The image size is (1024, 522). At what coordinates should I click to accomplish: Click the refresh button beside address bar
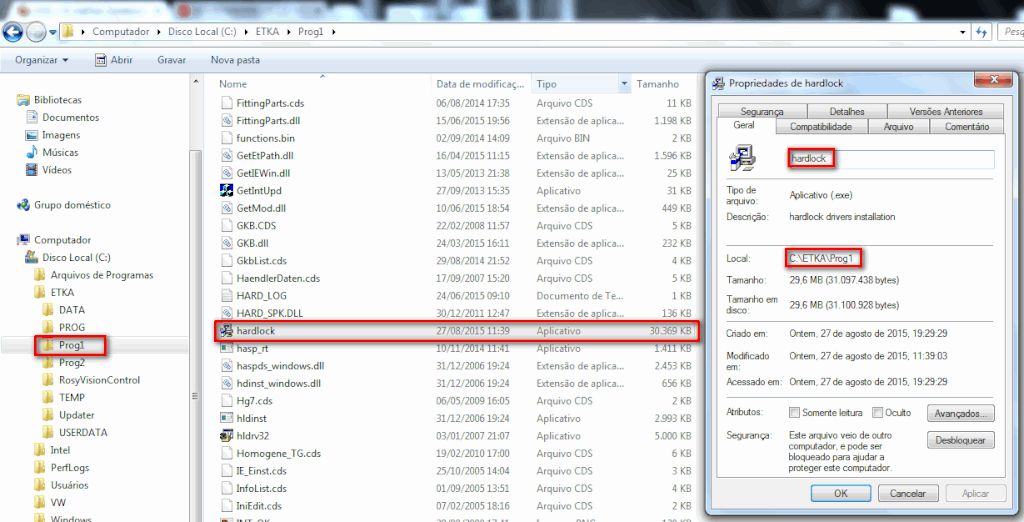point(980,31)
